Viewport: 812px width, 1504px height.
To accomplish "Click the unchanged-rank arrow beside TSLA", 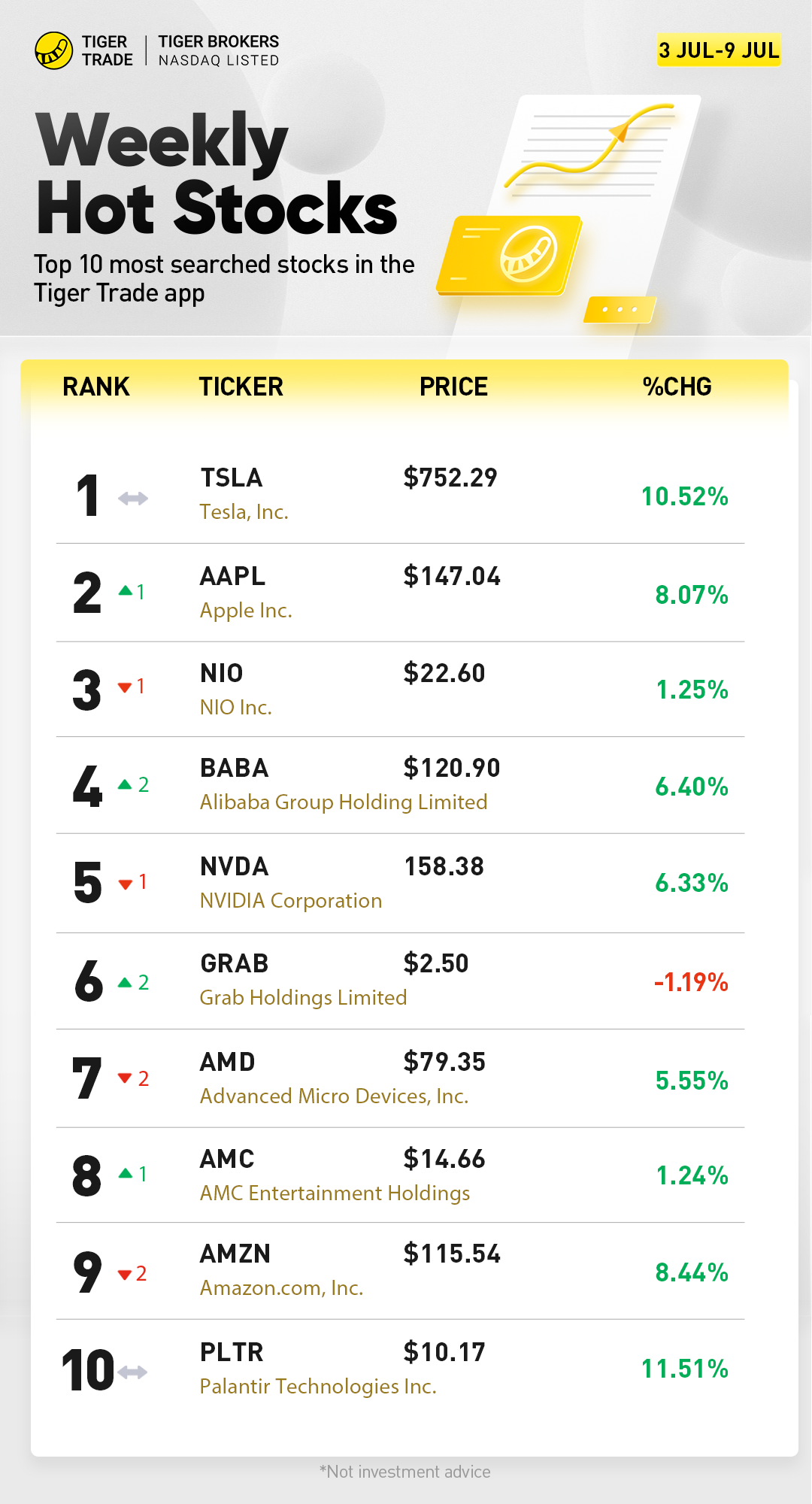I will (133, 498).
